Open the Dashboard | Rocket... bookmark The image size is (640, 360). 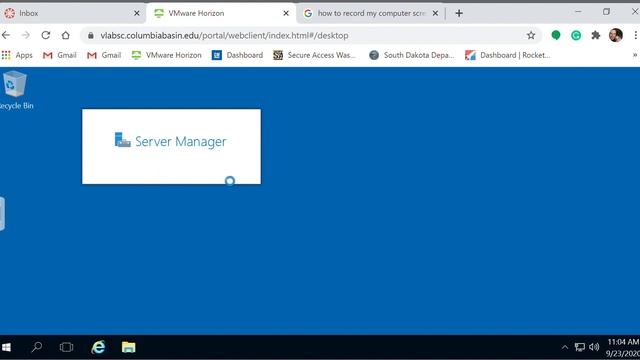click(508, 55)
